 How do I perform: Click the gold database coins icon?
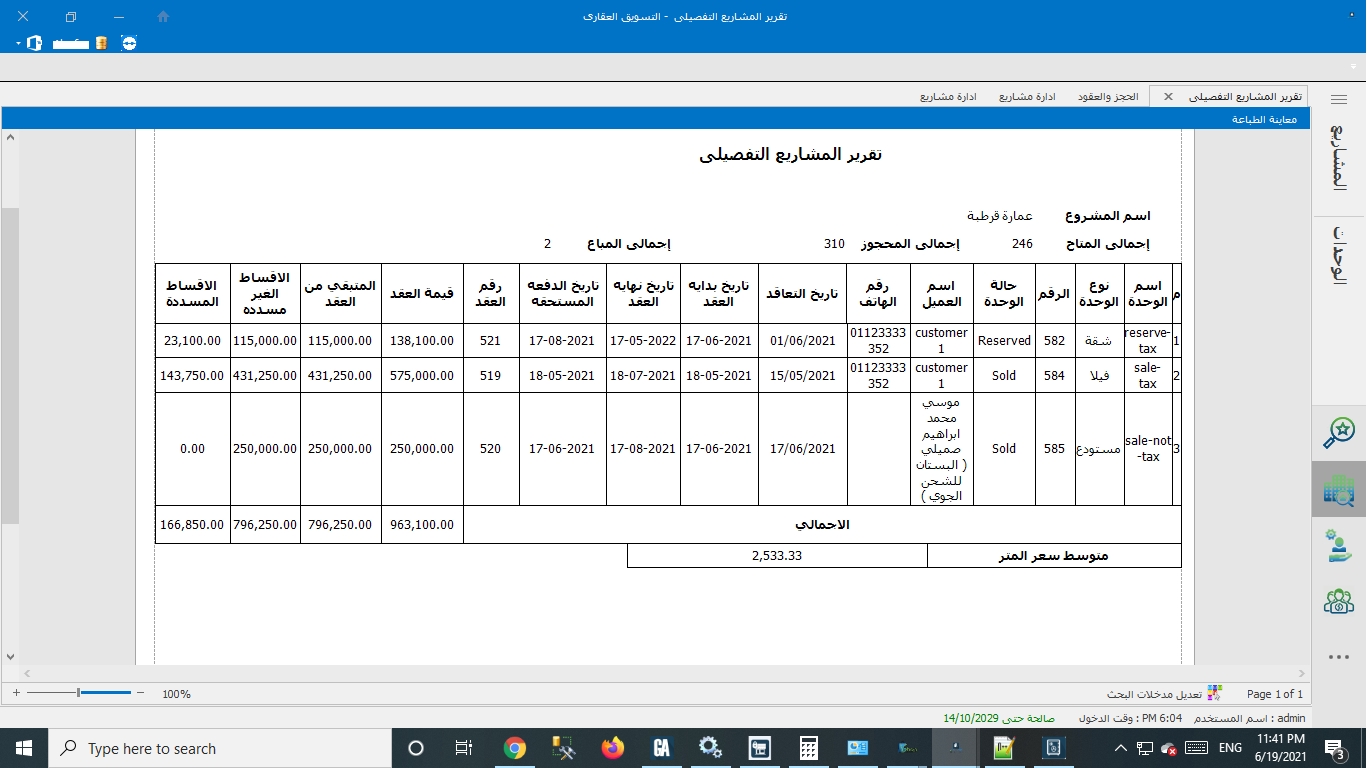(x=101, y=43)
